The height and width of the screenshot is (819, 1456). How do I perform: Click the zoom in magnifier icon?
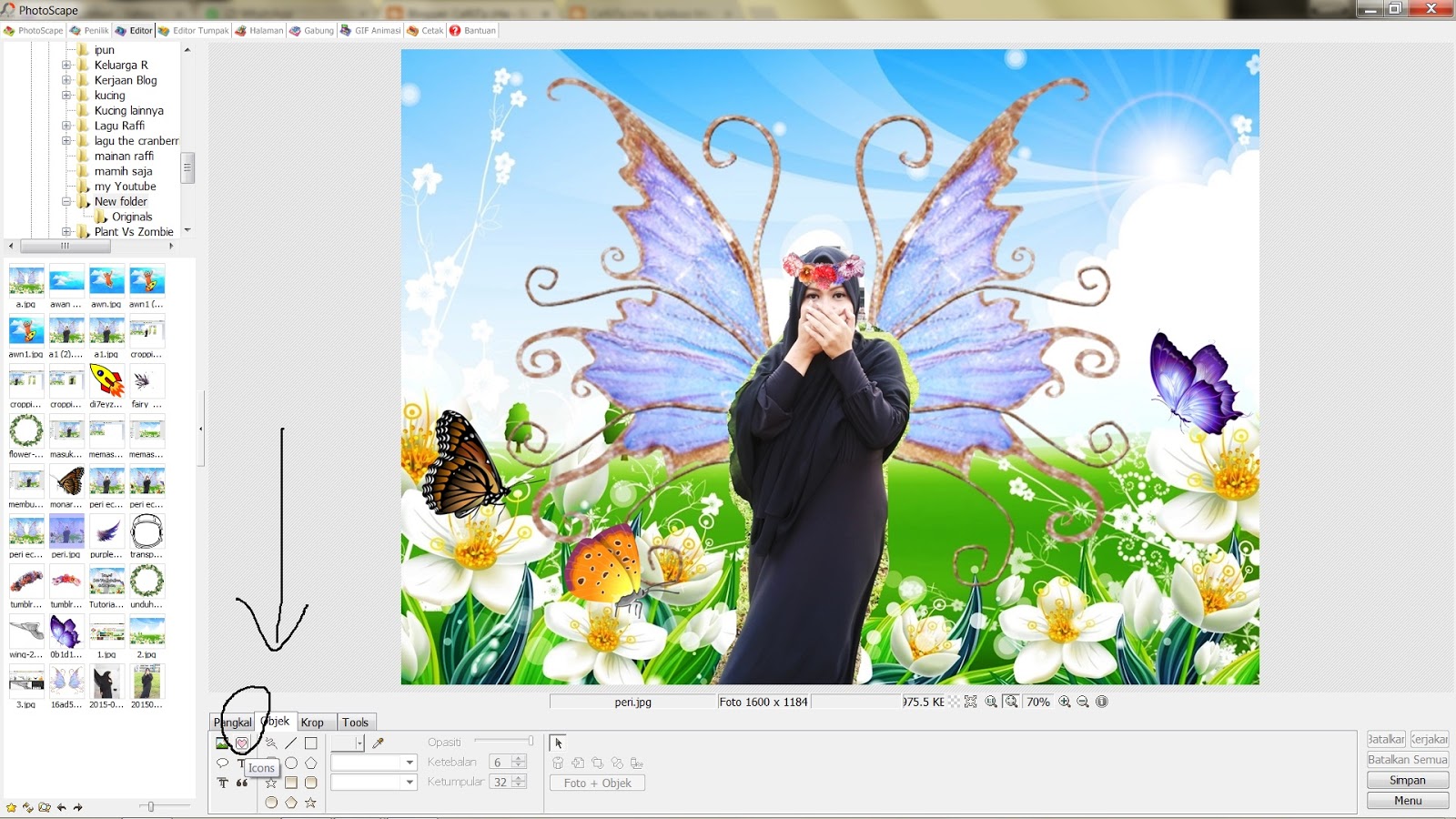pos(1064,702)
